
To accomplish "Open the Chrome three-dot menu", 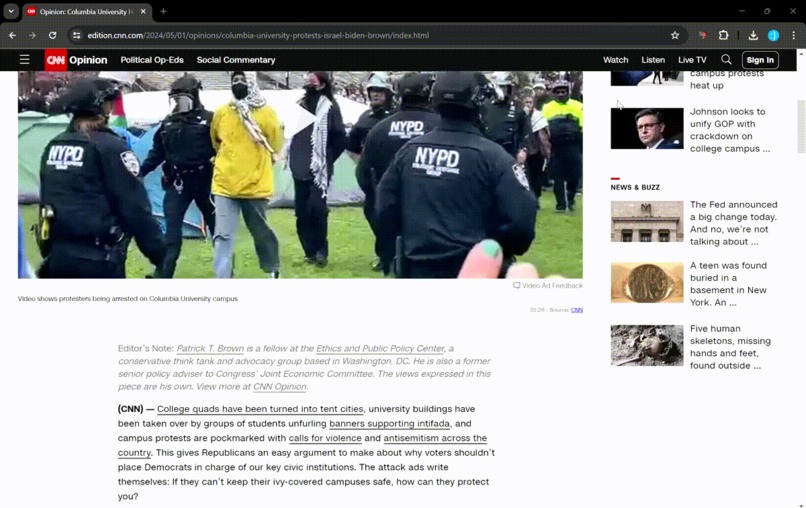I will pyautogui.click(x=793, y=35).
